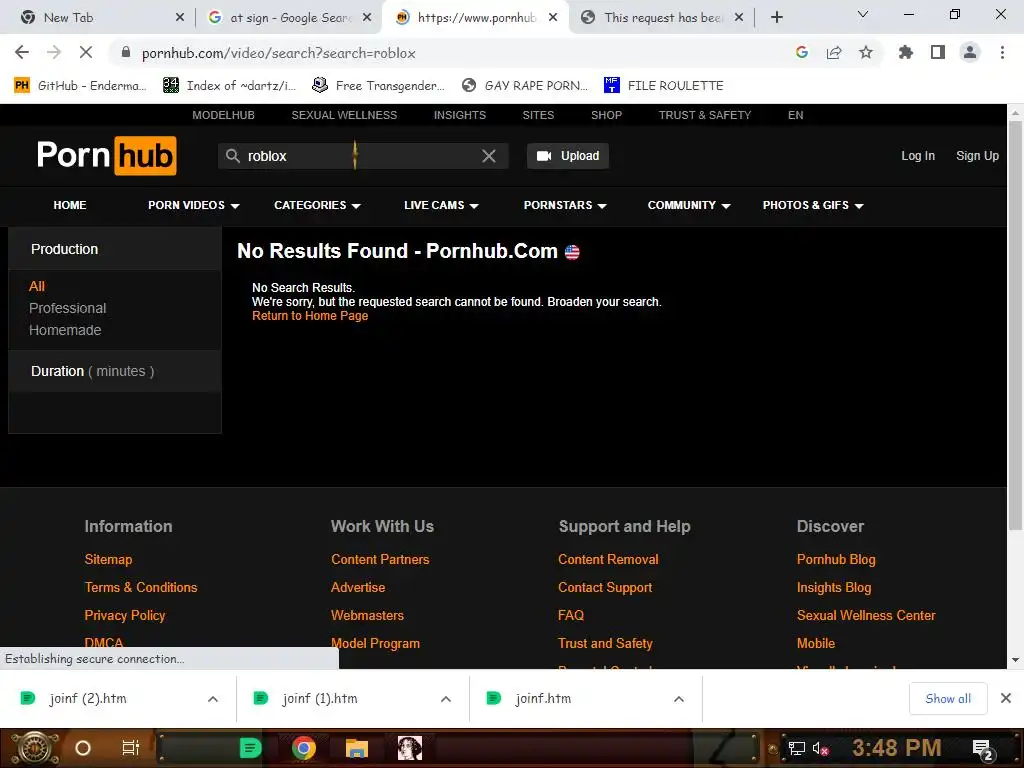Open the network tray icon
The height and width of the screenshot is (768, 1024).
coord(796,748)
